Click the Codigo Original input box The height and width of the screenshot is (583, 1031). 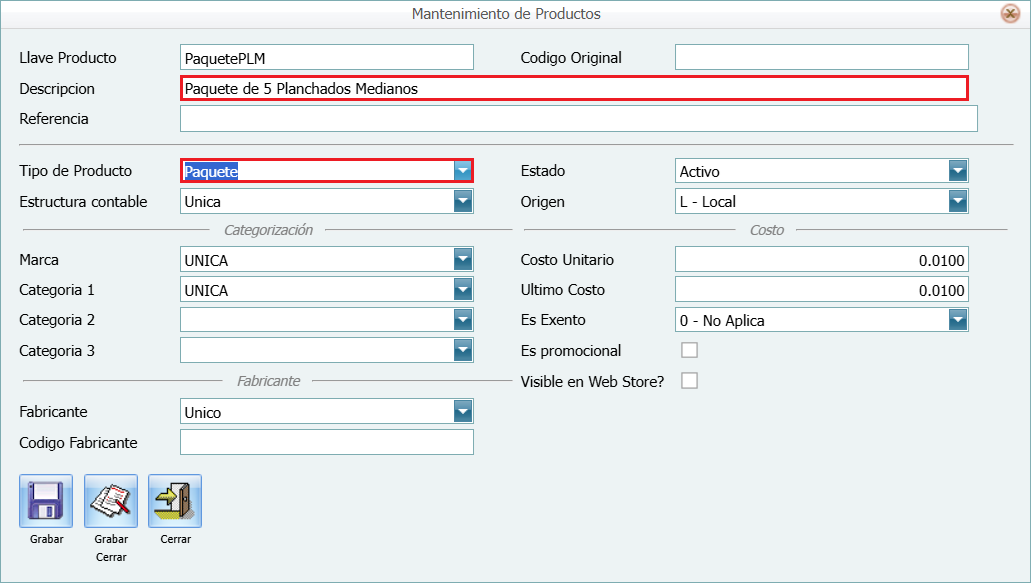(821, 58)
